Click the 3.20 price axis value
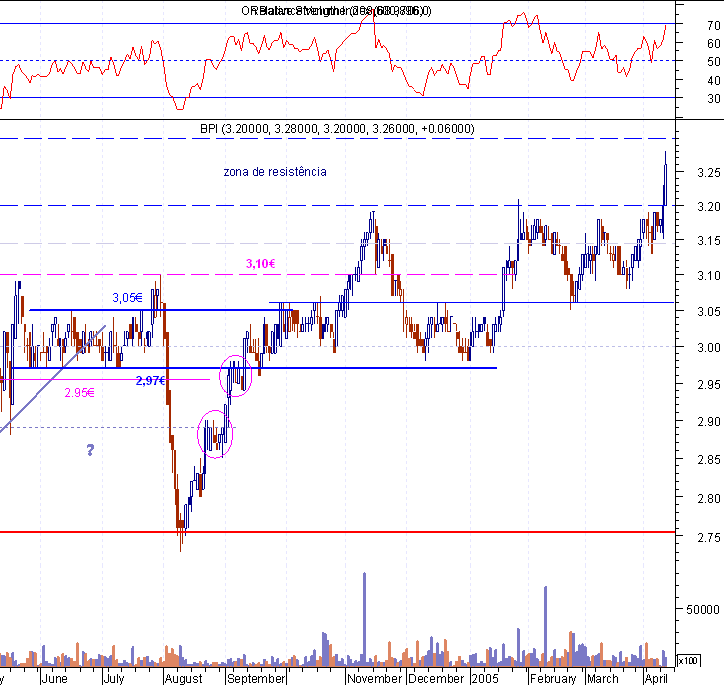Viewport: 724px width, 685px height. [709, 206]
